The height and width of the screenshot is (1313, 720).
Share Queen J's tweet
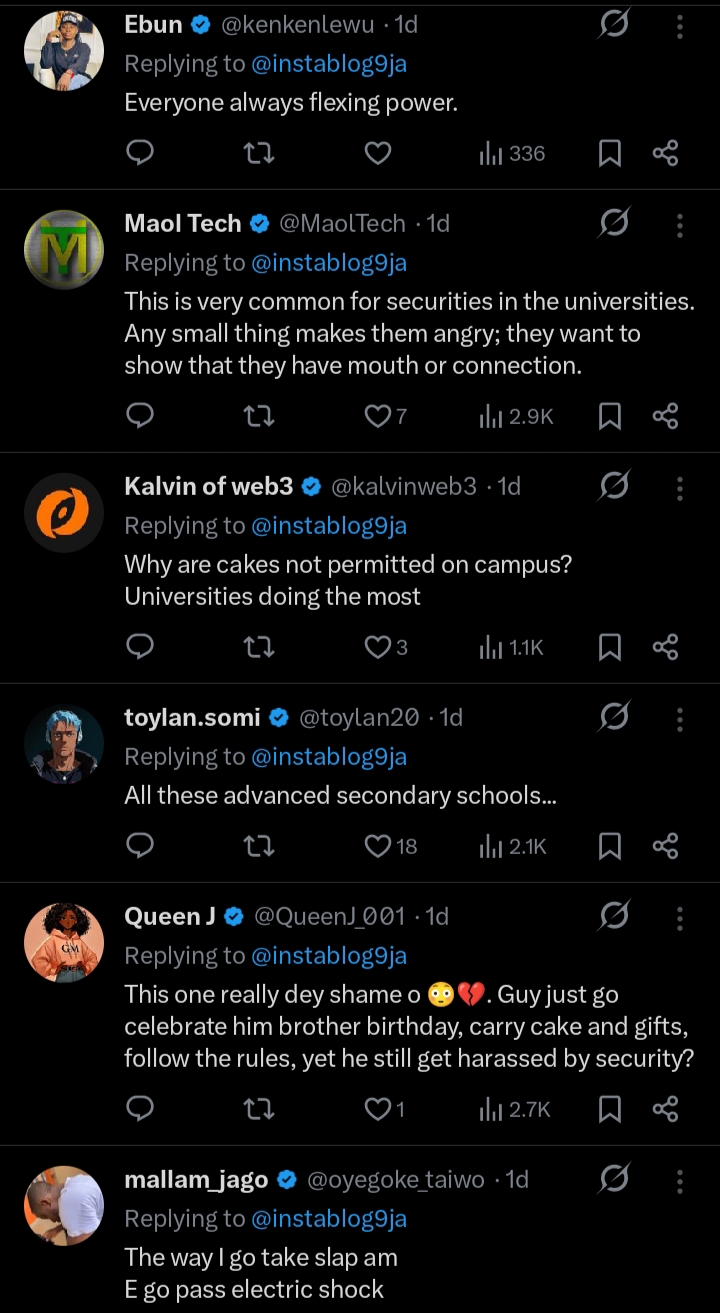[x=665, y=1108]
